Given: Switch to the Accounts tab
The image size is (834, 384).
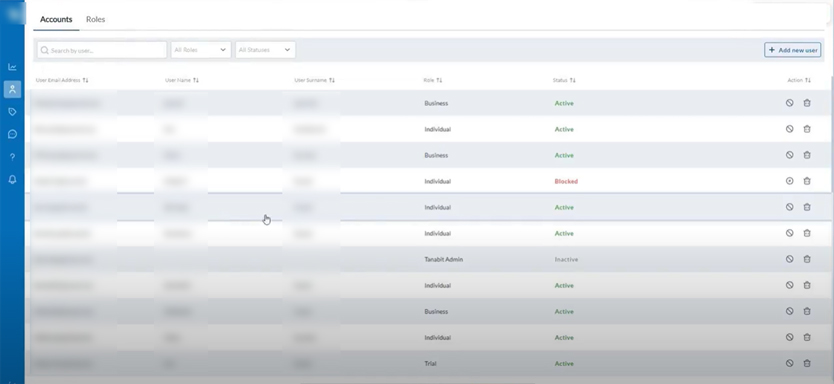Looking at the screenshot, I should coord(56,19).
